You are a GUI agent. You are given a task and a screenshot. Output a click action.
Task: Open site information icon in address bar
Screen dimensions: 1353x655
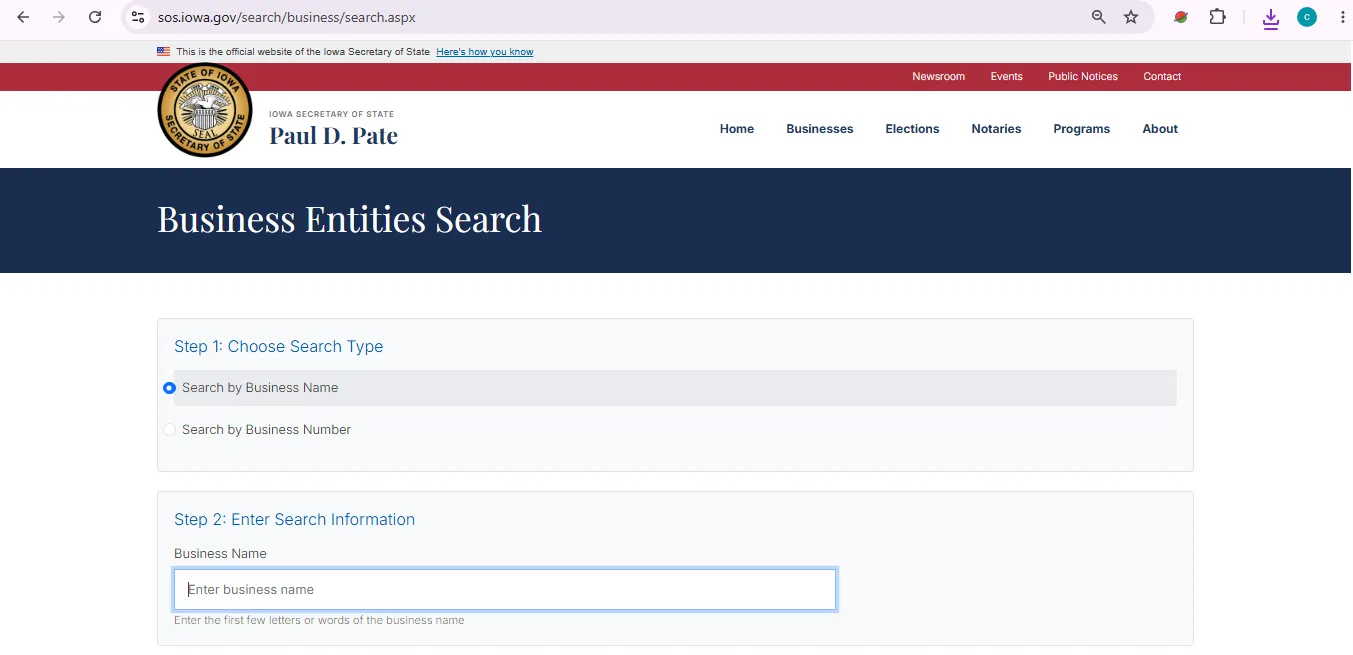(x=139, y=17)
